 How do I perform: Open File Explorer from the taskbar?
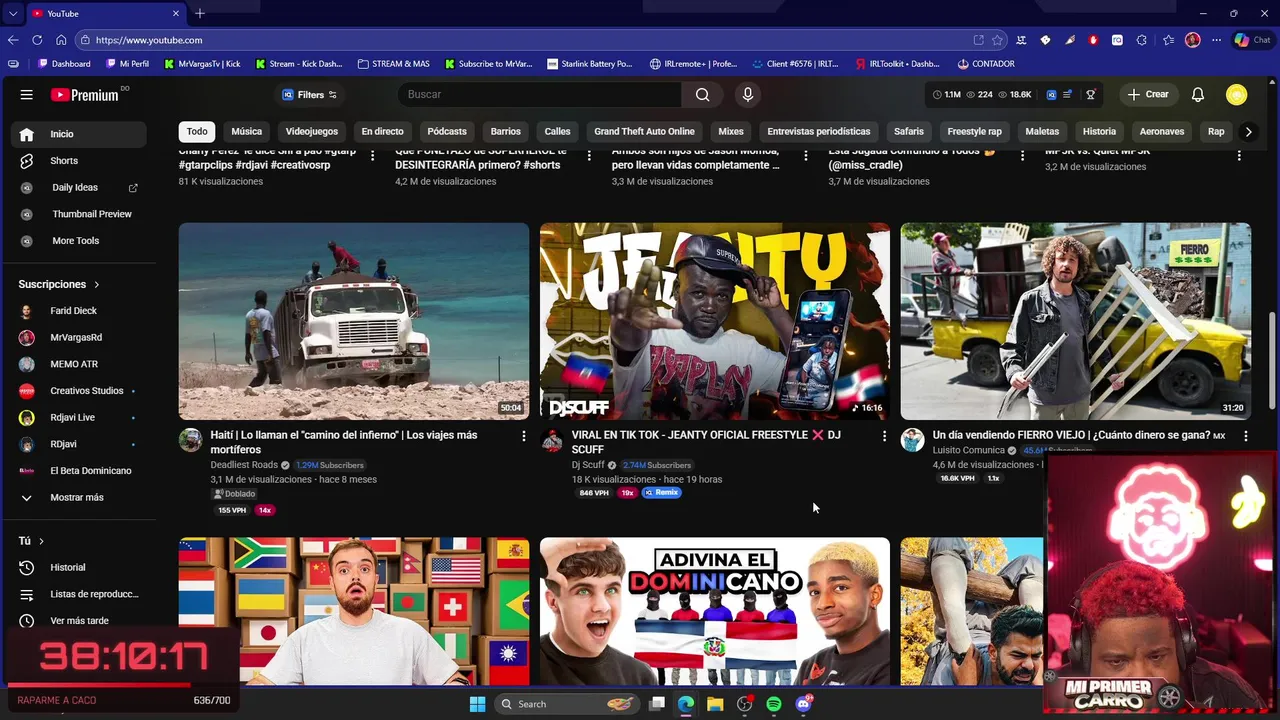[715, 704]
